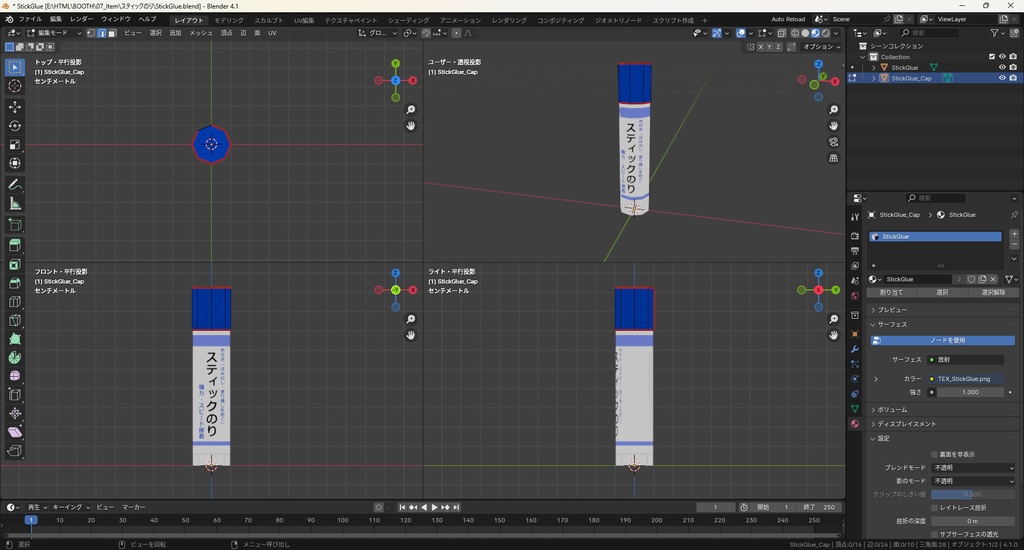Activate the Measure tool
This screenshot has height=550, width=1024.
[15, 204]
